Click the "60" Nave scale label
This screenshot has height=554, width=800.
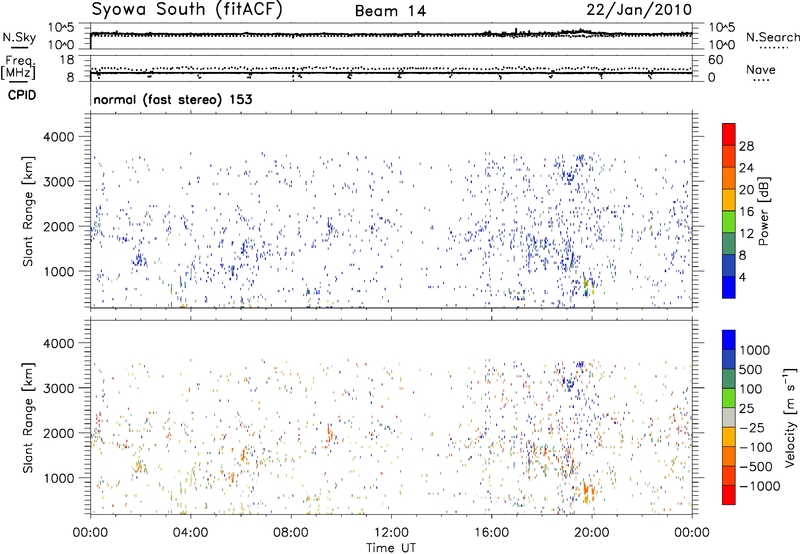(715, 60)
